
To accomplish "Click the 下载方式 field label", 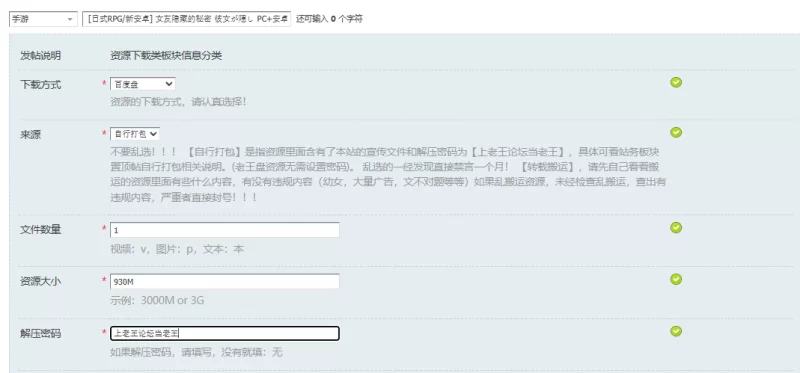I will coord(40,85).
